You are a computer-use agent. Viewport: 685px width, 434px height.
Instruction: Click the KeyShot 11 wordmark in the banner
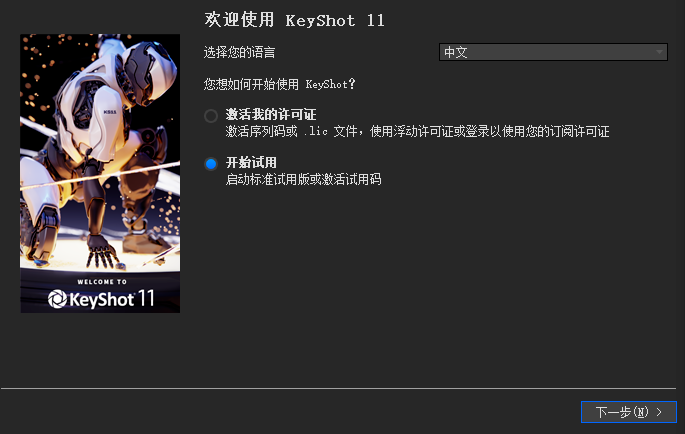pyautogui.click(x=112, y=299)
